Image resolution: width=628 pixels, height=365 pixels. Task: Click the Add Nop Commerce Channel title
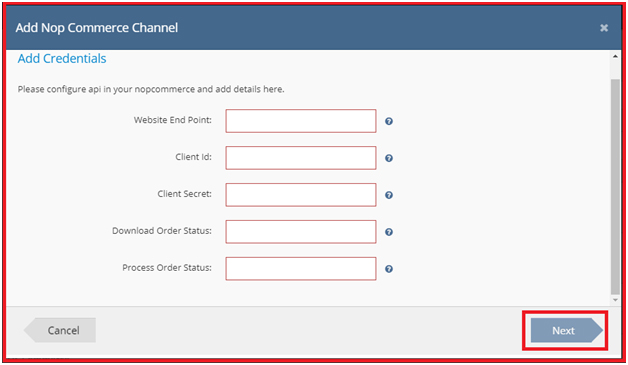pos(97,28)
